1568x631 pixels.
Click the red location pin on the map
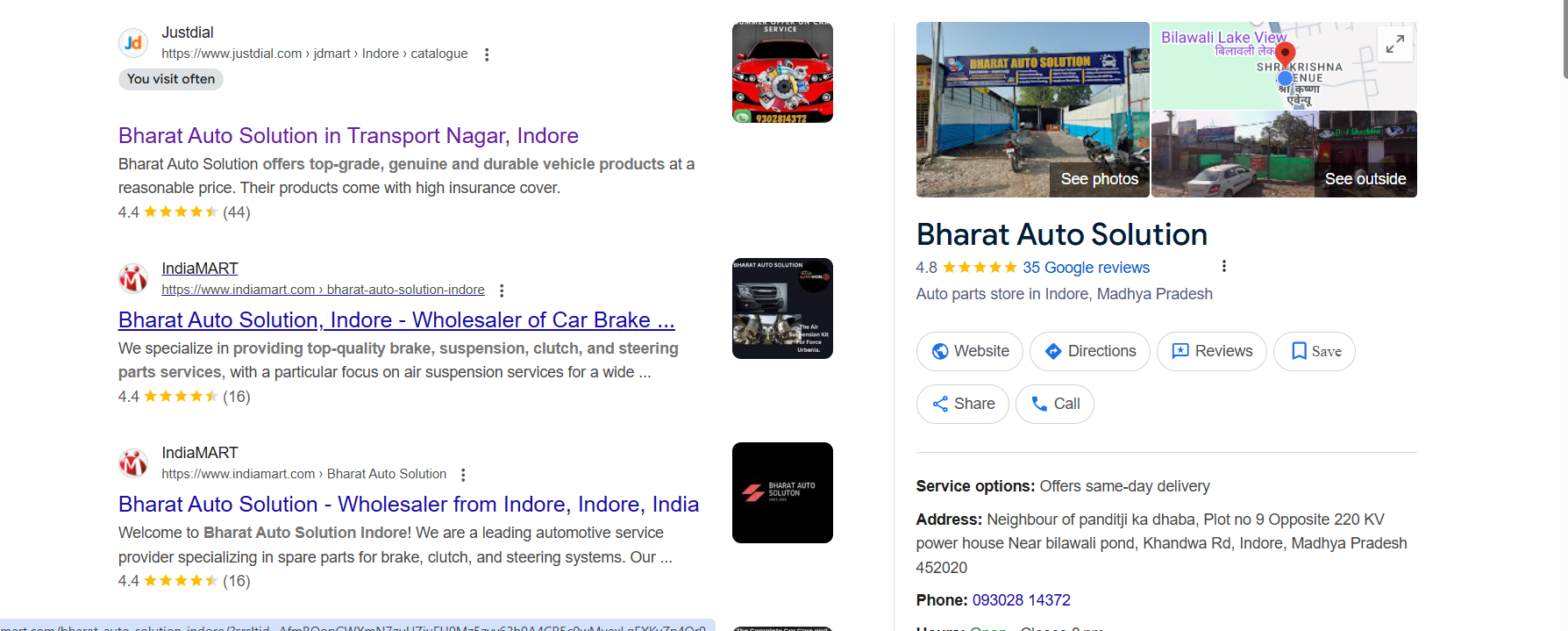coord(1285,55)
